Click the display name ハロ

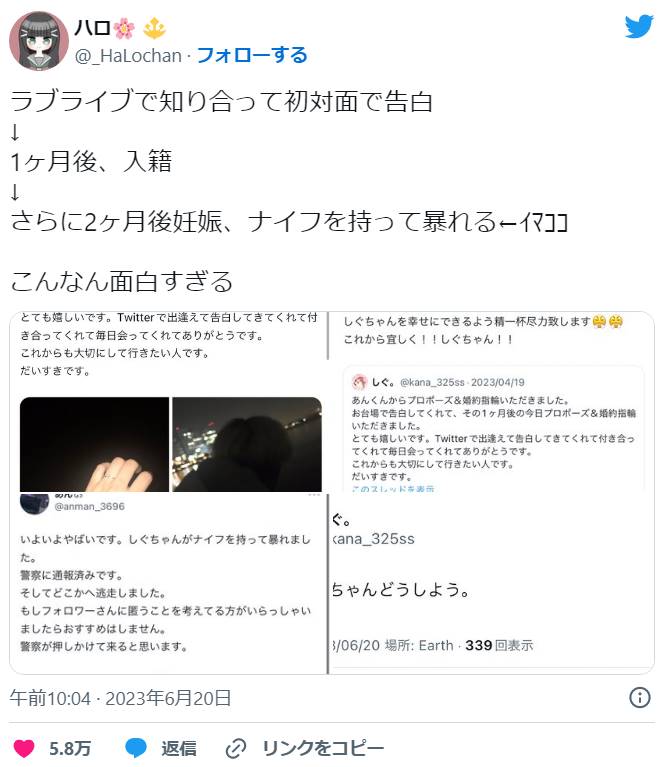coord(92,28)
